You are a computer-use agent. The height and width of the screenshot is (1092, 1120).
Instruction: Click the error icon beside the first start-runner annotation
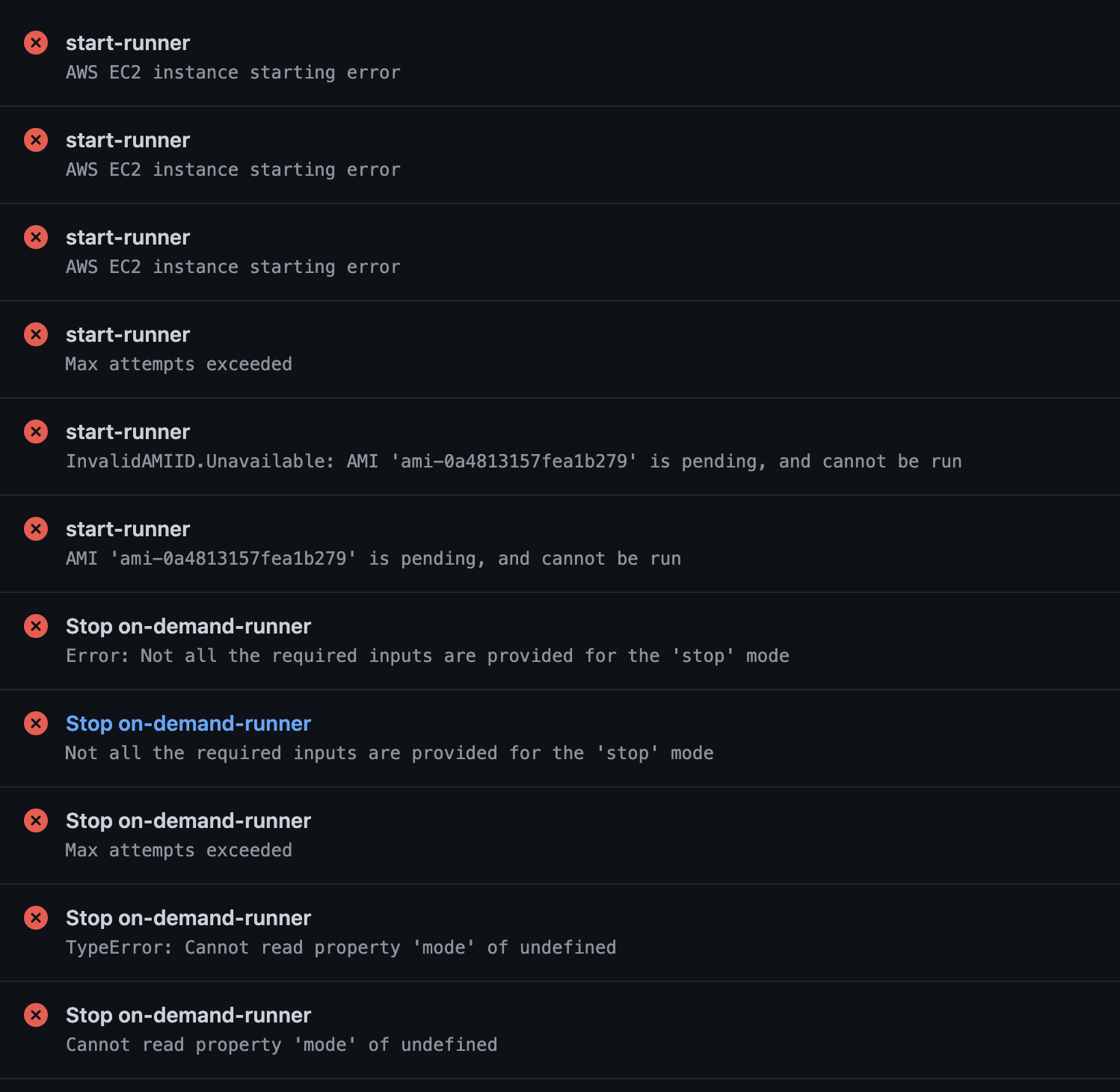click(x=35, y=43)
